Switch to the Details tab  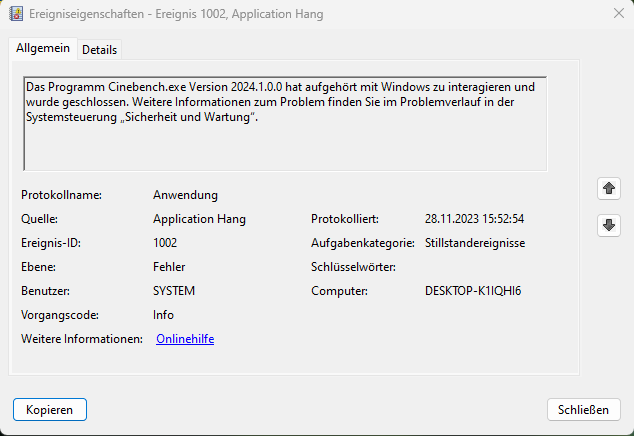pyautogui.click(x=99, y=50)
